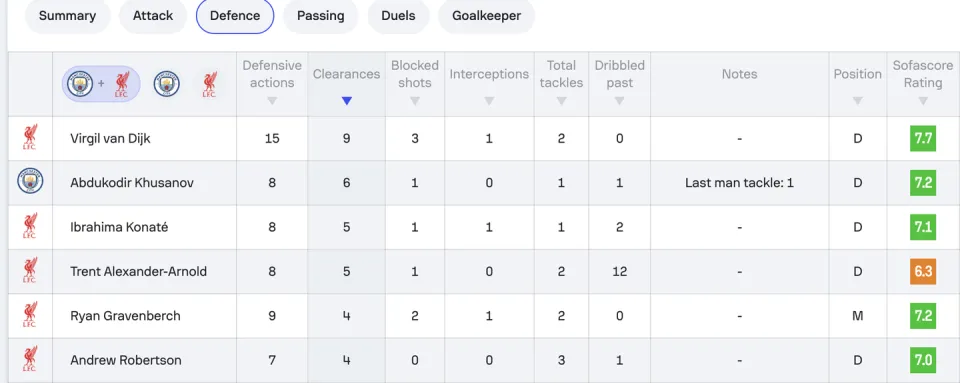Viewport: 960px width, 383px height.
Task: Click Liverpool badge beside Ryan Gravenberch
Action: [x=30, y=316]
